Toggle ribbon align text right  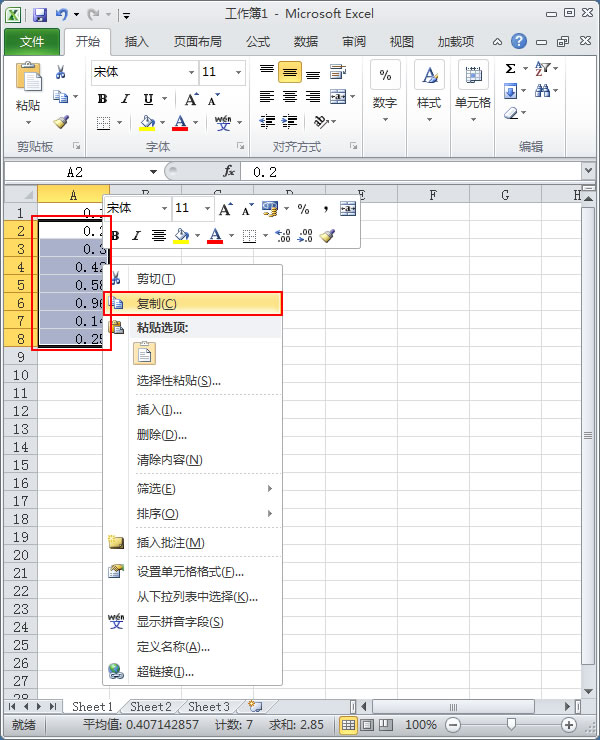click(x=313, y=97)
